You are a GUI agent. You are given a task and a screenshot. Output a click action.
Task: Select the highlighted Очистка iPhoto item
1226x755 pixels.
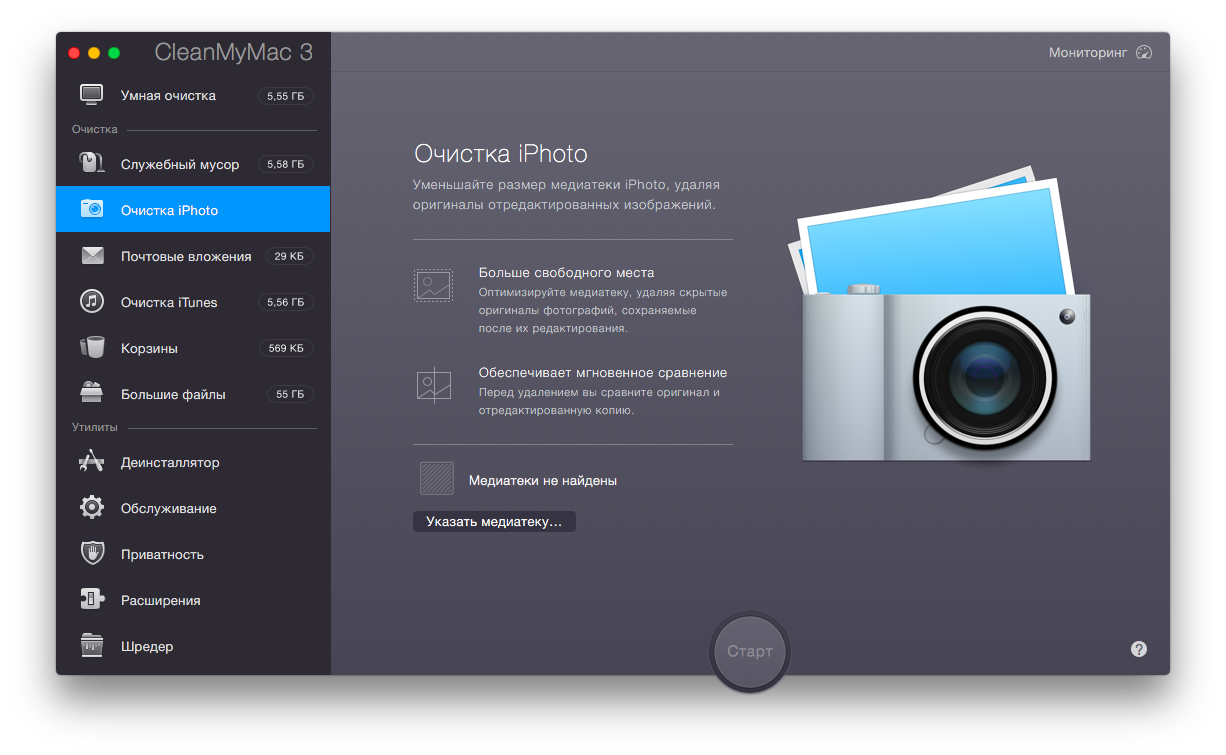pos(169,210)
